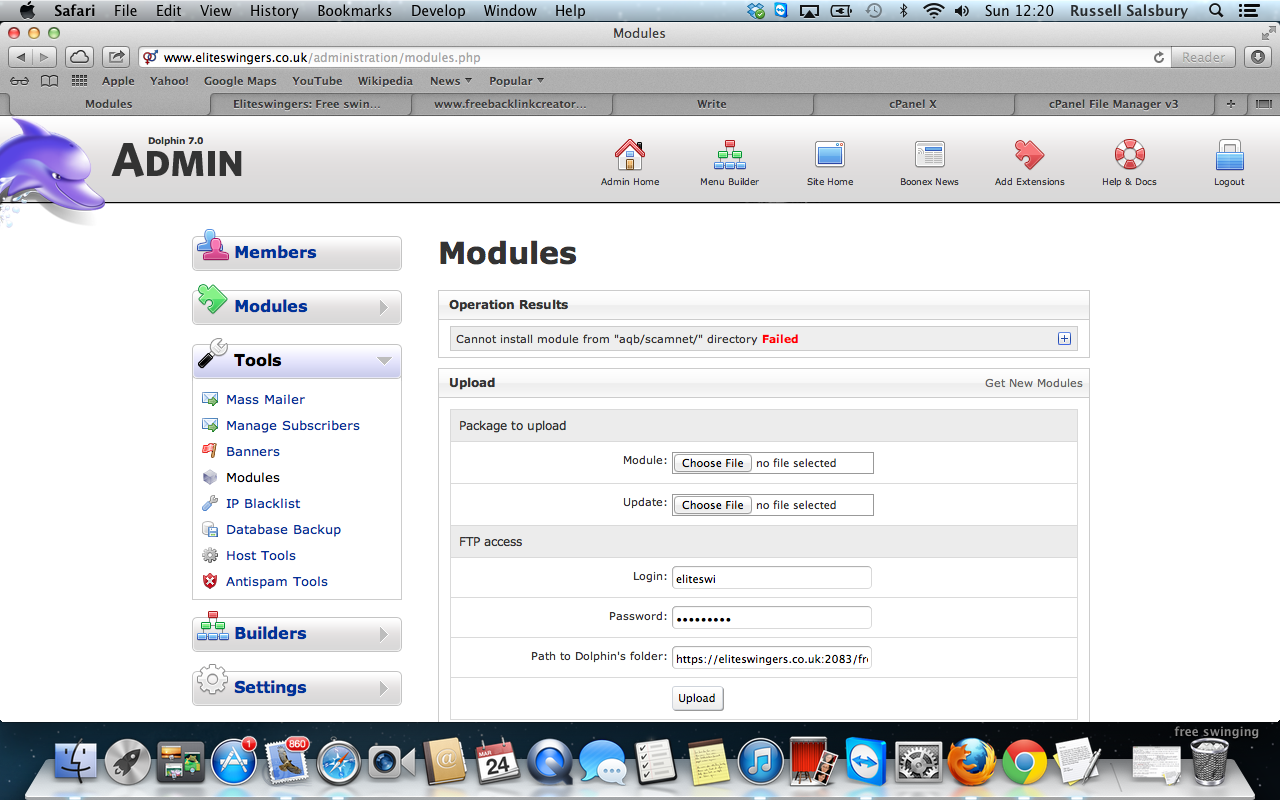Image resolution: width=1280 pixels, height=800 pixels.
Task: Open Admin Home icon in header
Action: click(x=629, y=156)
